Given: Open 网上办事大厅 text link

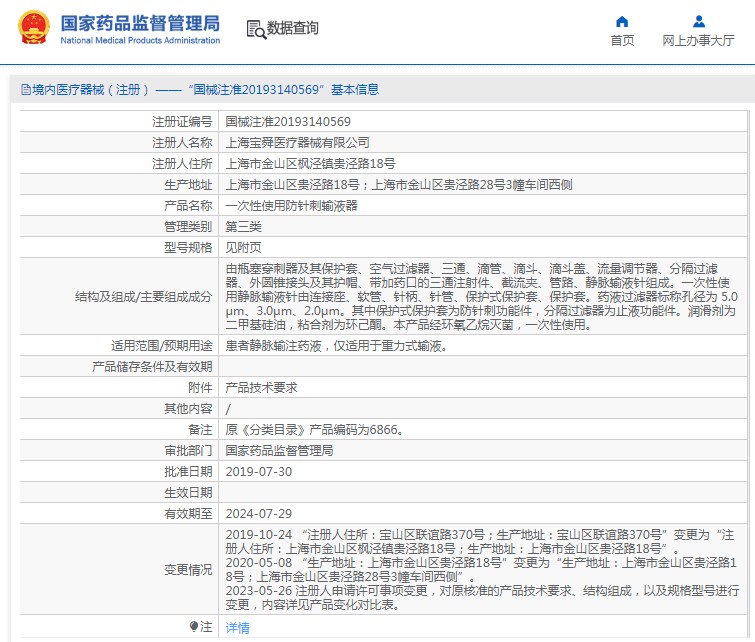Looking at the screenshot, I should click(698, 40).
